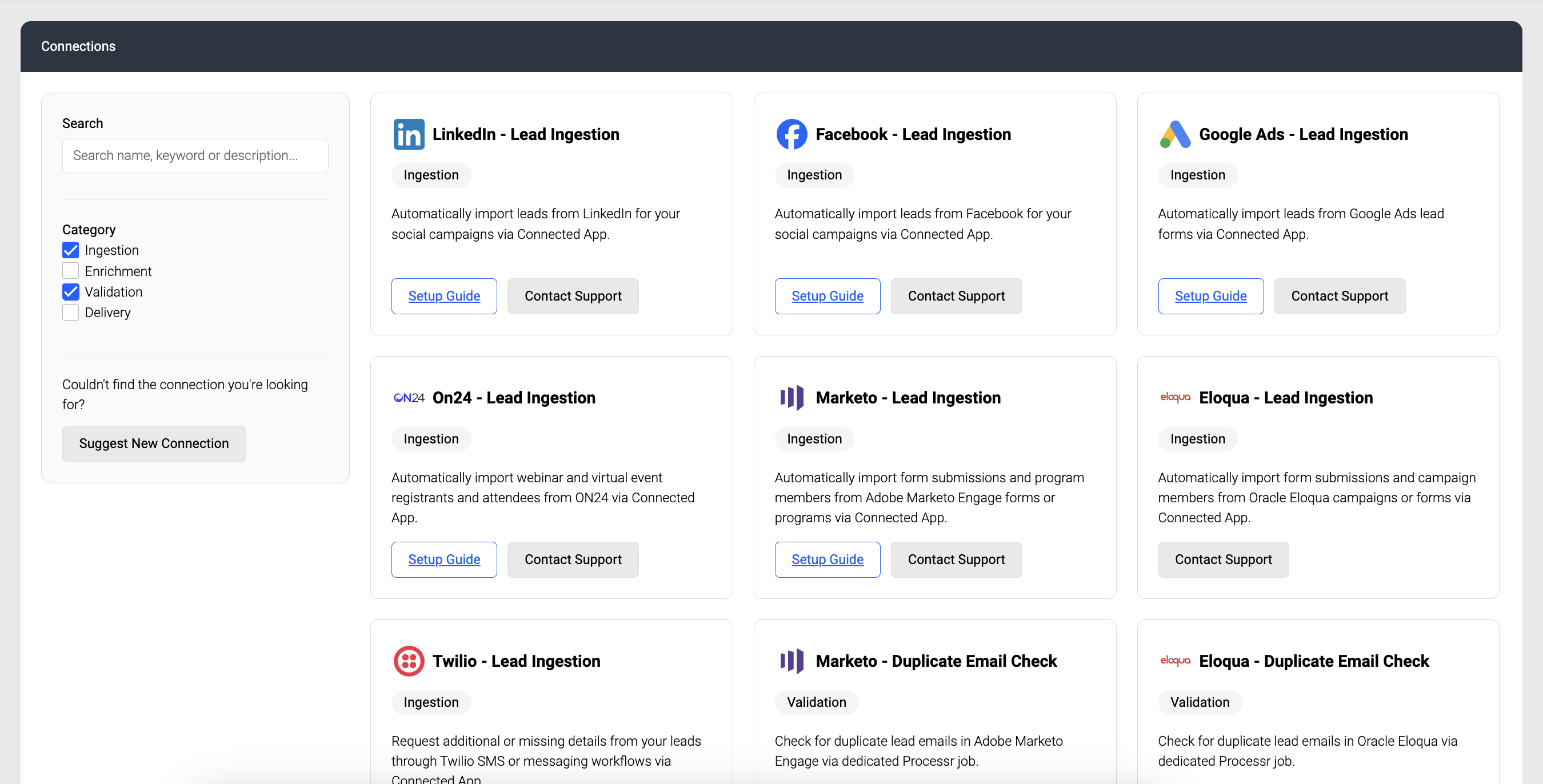Contact Support for Eloqua Lead Ingestion
The width and height of the screenshot is (1543, 784).
tap(1223, 559)
